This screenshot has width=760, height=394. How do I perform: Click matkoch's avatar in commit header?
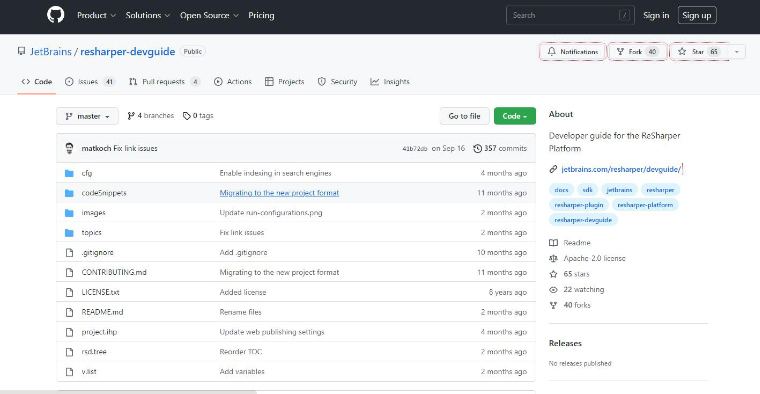click(x=69, y=148)
